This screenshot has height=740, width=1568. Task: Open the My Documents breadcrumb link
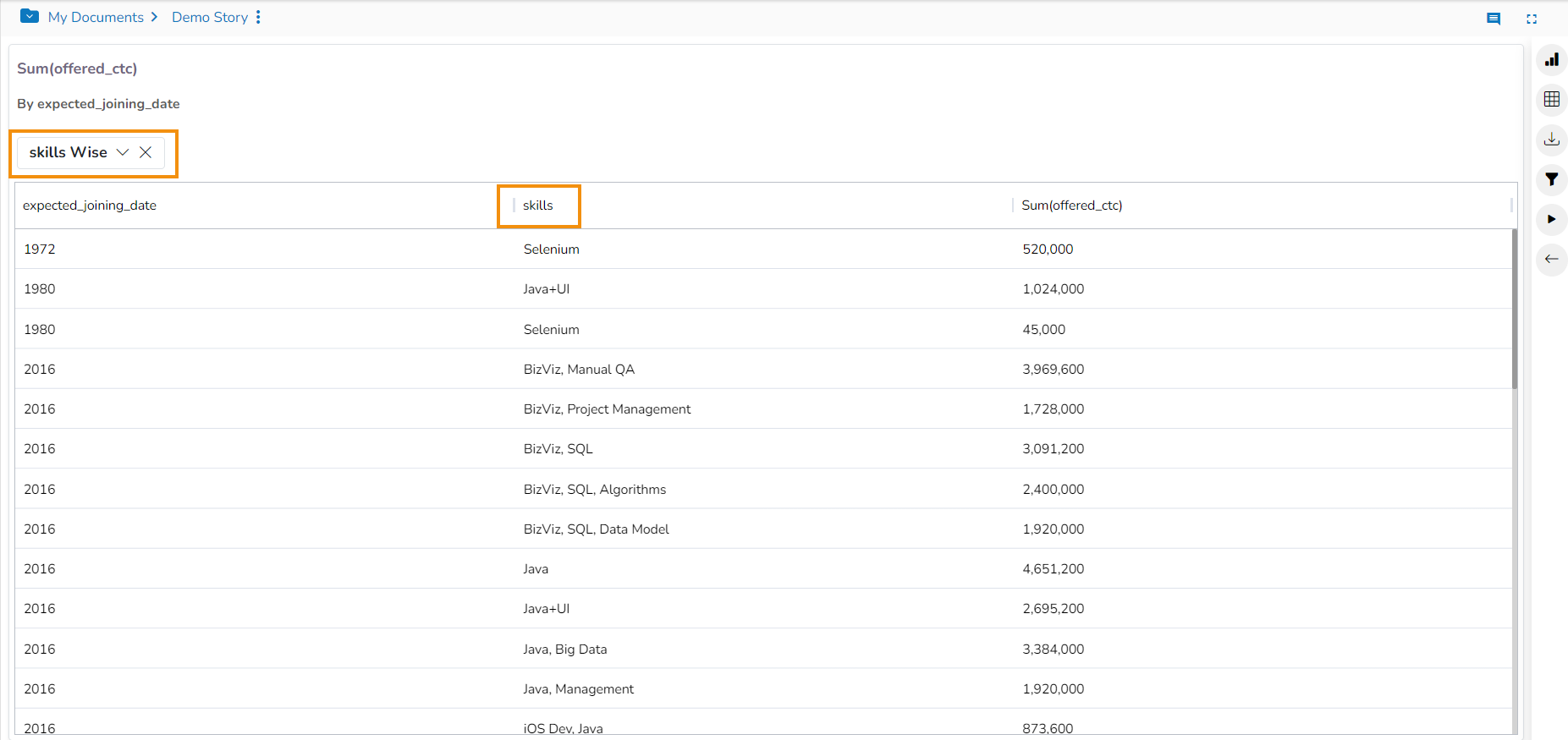click(96, 17)
